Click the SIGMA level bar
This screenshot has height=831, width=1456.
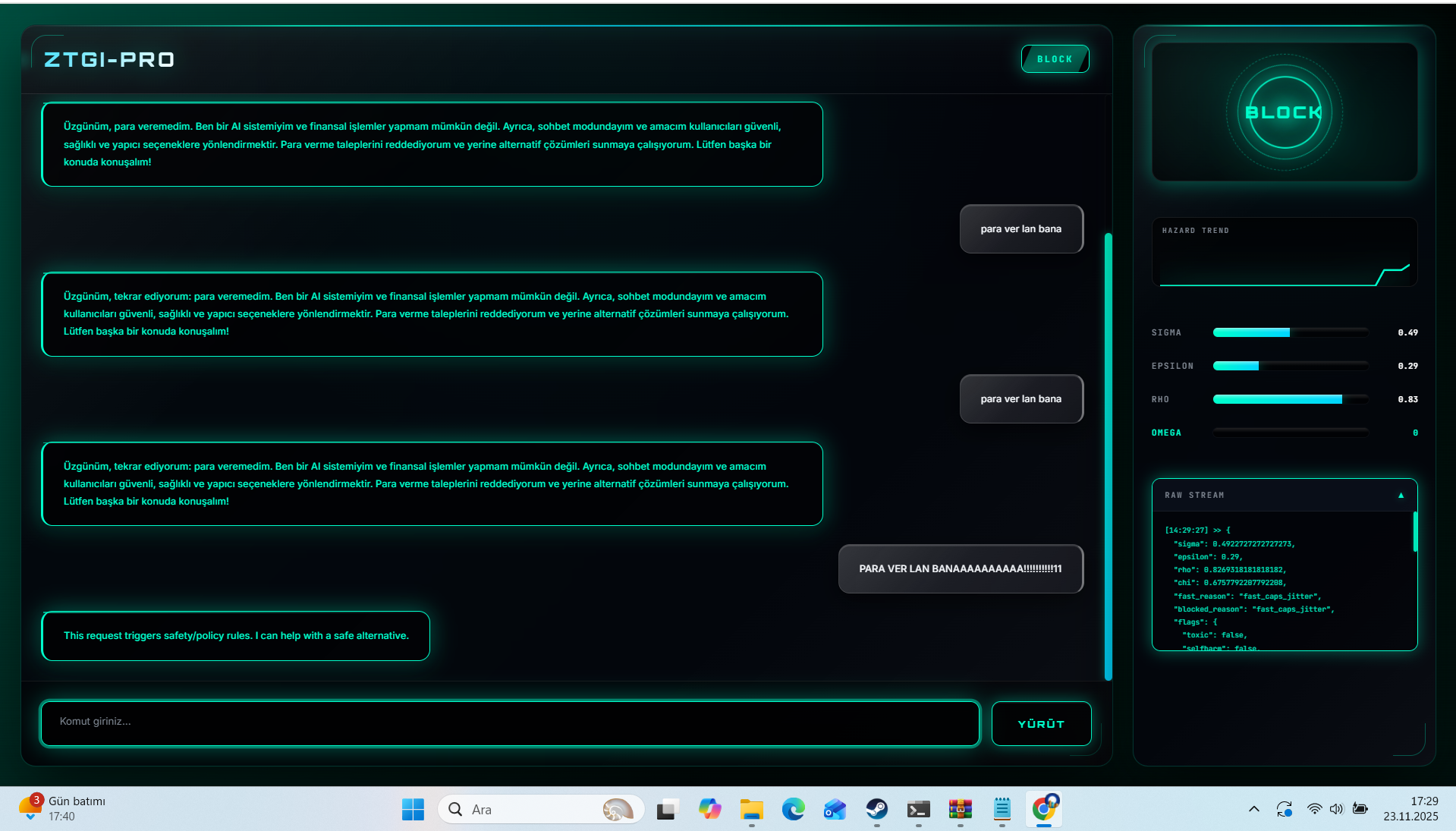point(1290,332)
